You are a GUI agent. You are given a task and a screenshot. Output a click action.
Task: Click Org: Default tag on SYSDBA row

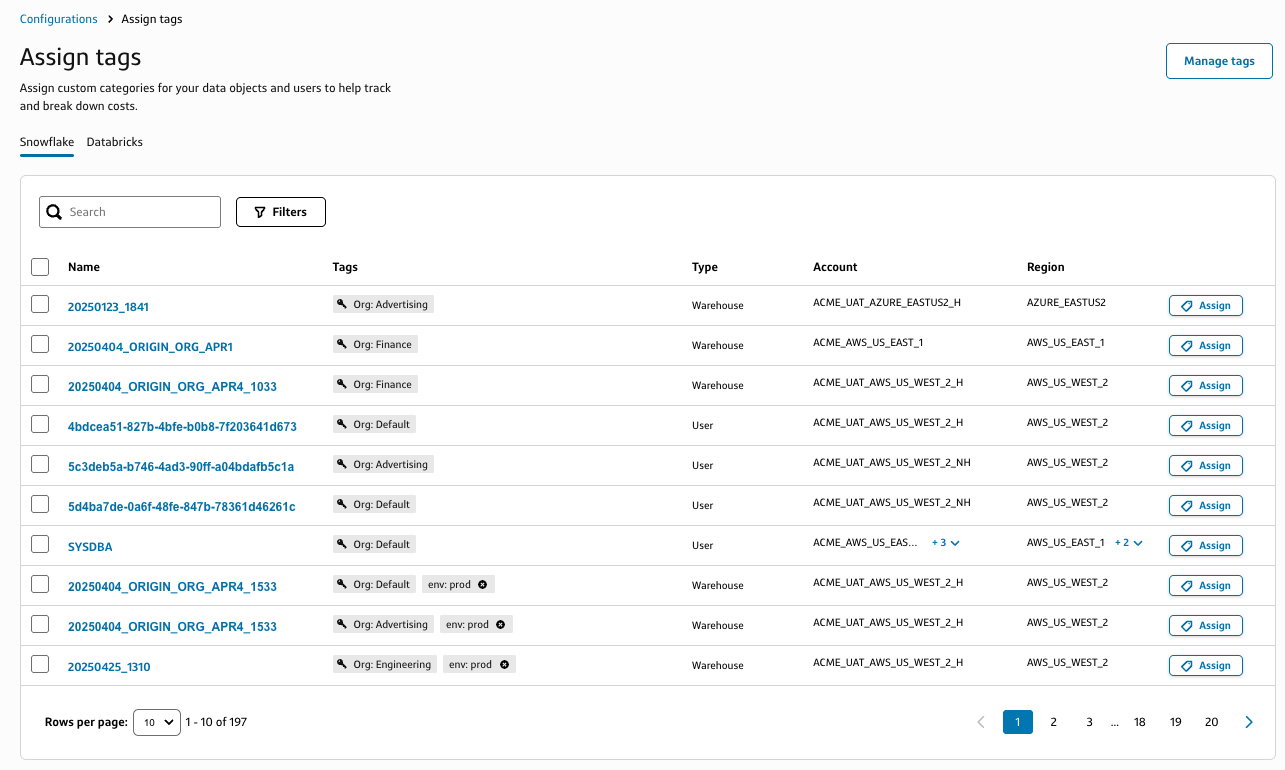374,545
